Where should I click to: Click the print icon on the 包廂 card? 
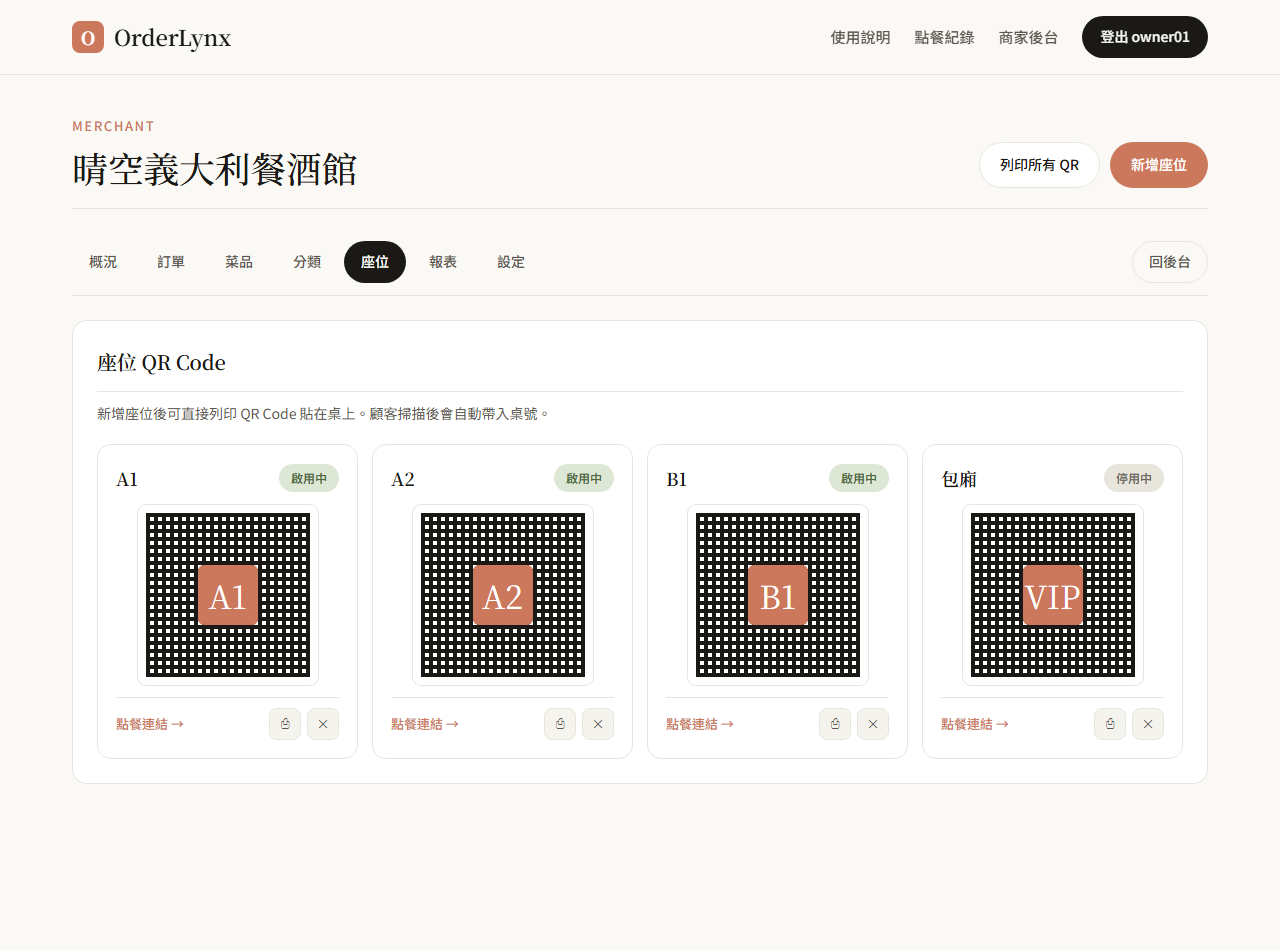pos(1110,724)
